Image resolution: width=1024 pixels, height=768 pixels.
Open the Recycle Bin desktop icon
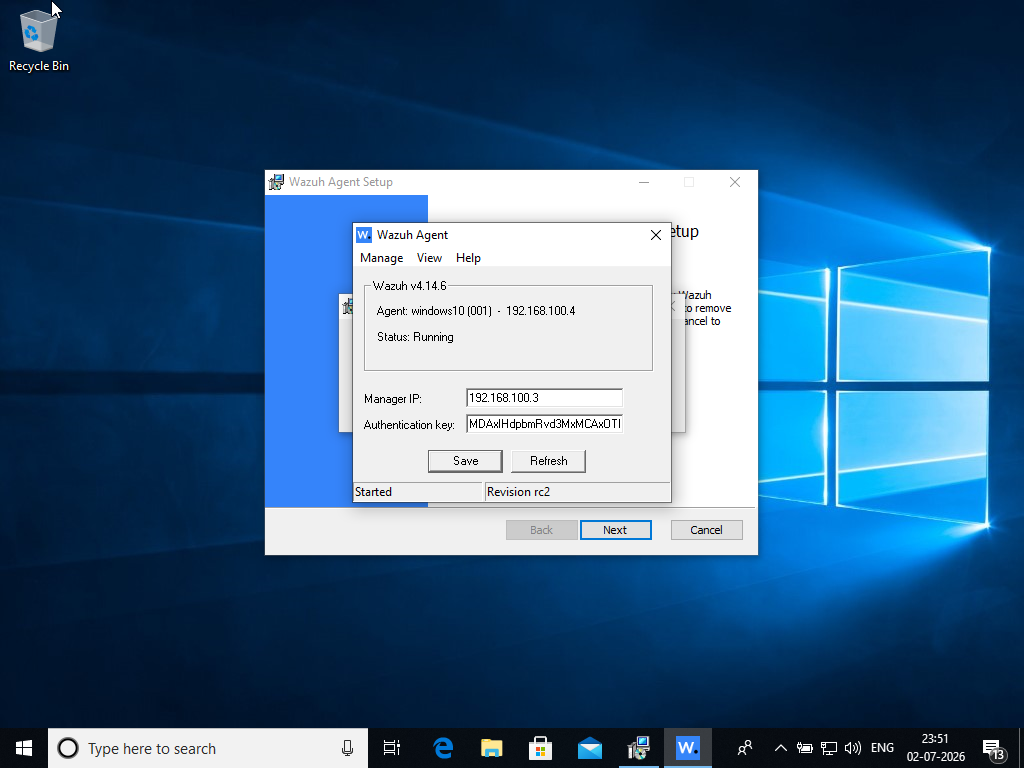39,41
